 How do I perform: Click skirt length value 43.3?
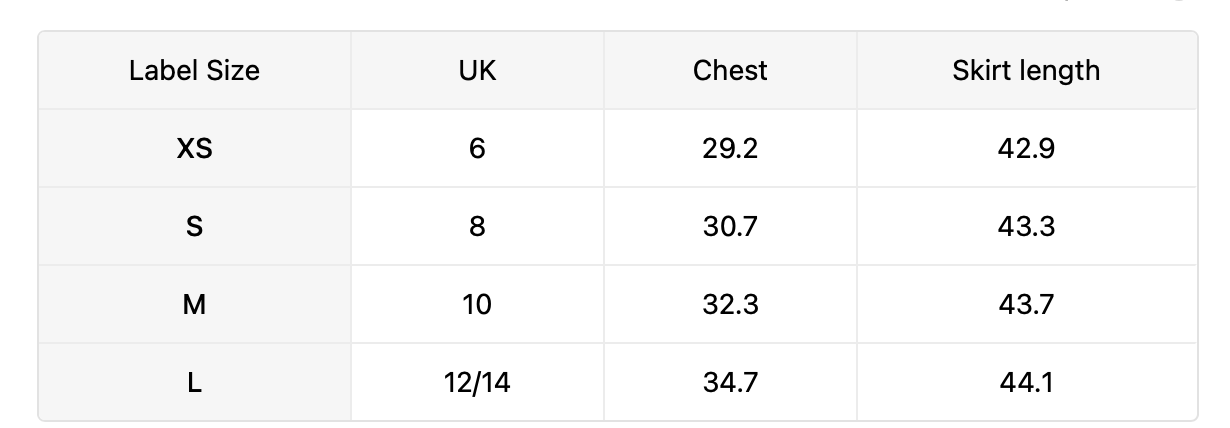click(1026, 226)
